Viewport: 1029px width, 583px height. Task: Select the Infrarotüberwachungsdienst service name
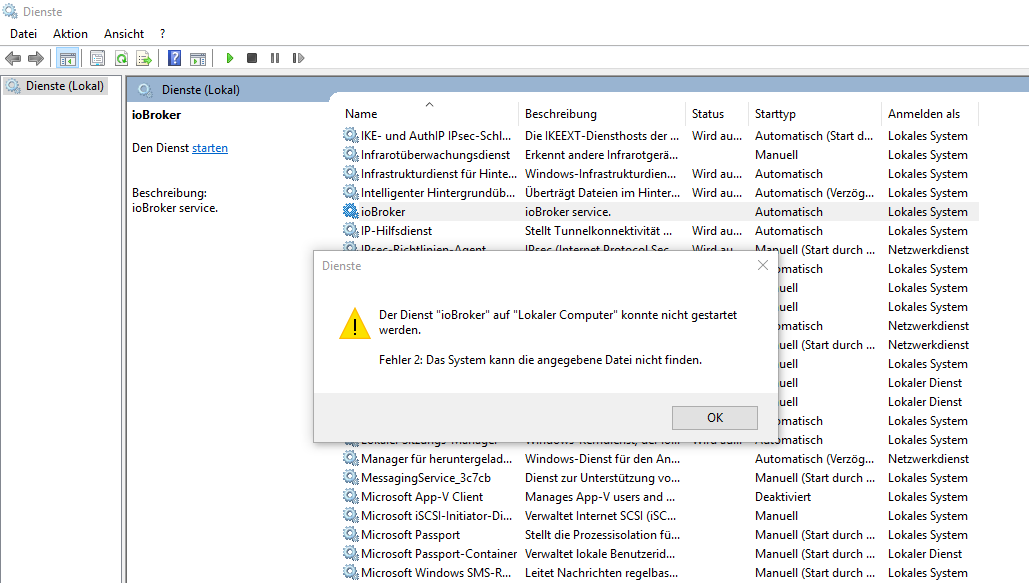click(435, 154)
